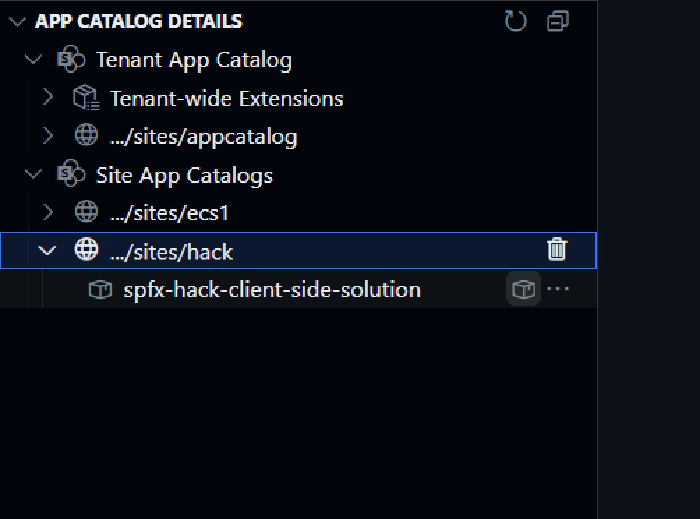
Task: Click the trash icon on sites/hack row
Action: [x=558, y=250]
